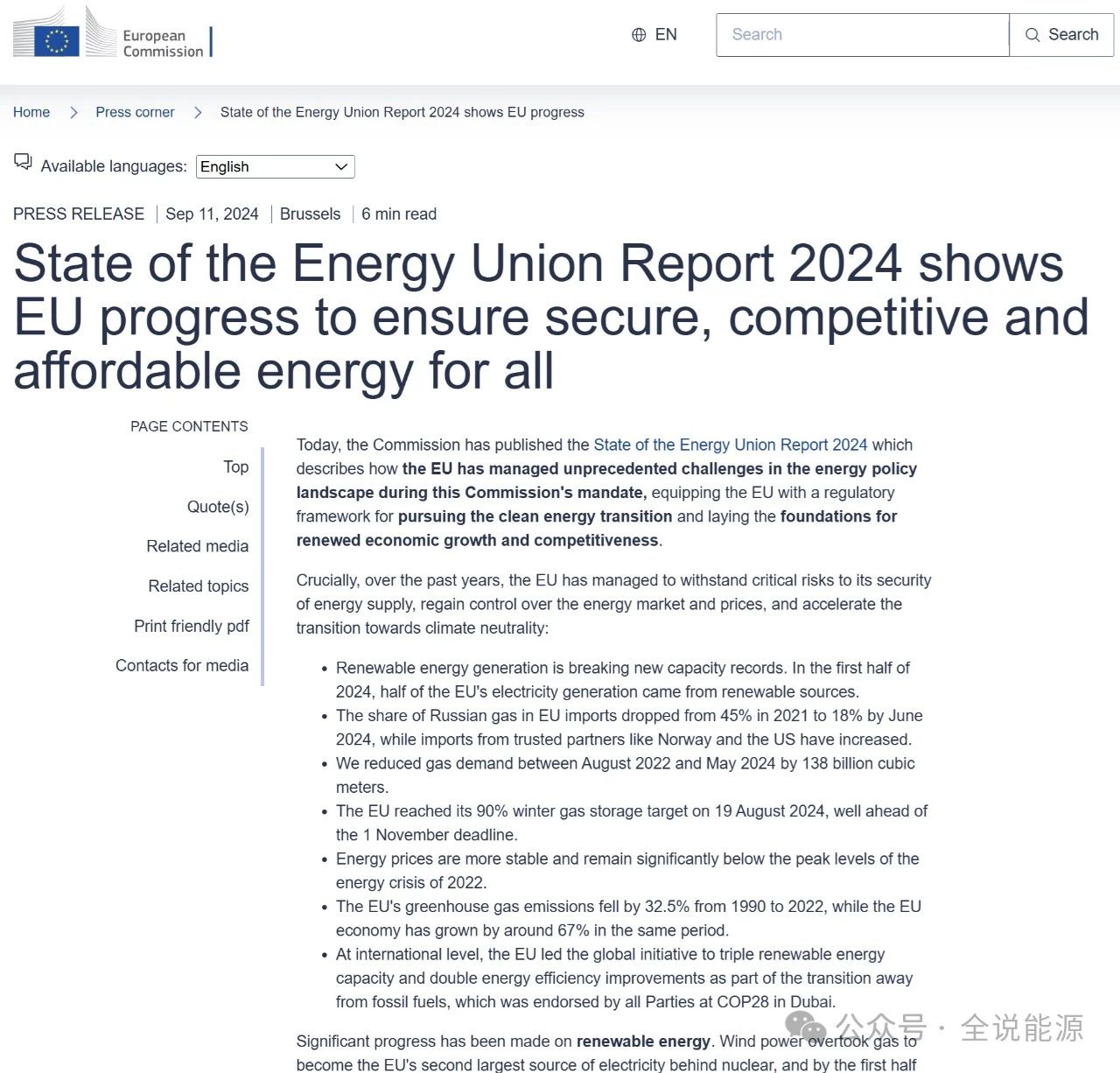The width and height of the screenshot is (1120, 1073).
Task: Navigate to Related topics section
Action: point(198,586)
